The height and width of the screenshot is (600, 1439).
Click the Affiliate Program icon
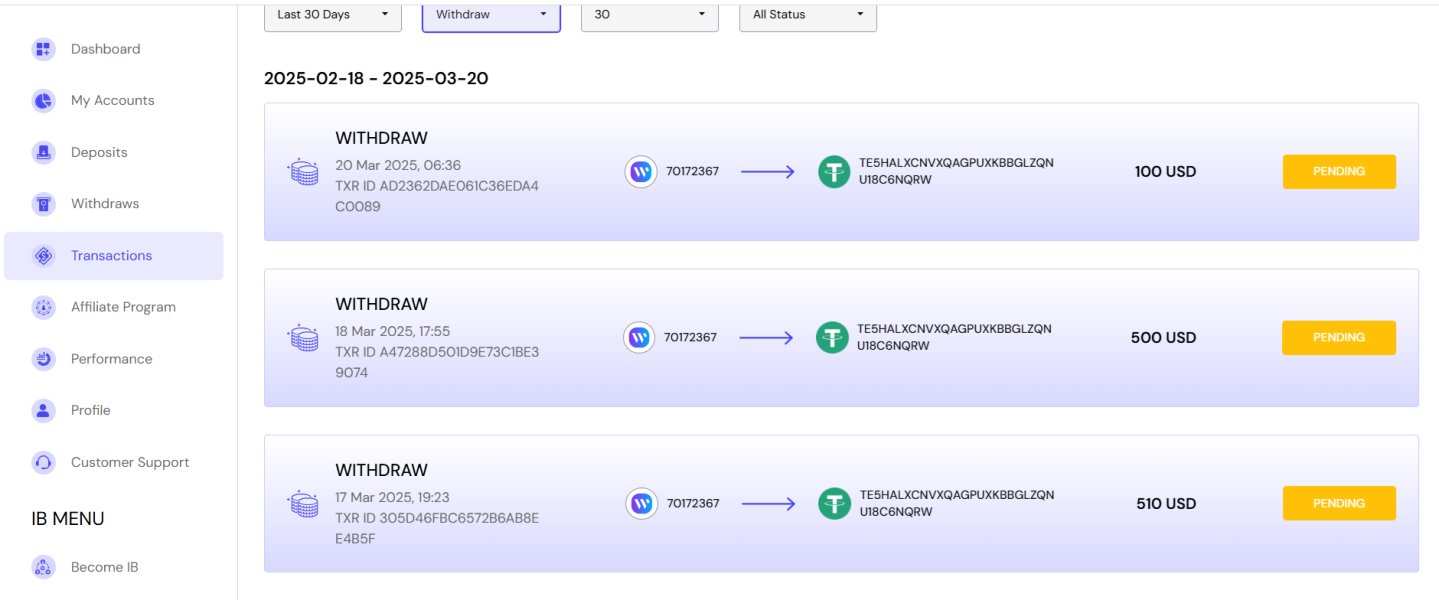[x=43, y=308]
